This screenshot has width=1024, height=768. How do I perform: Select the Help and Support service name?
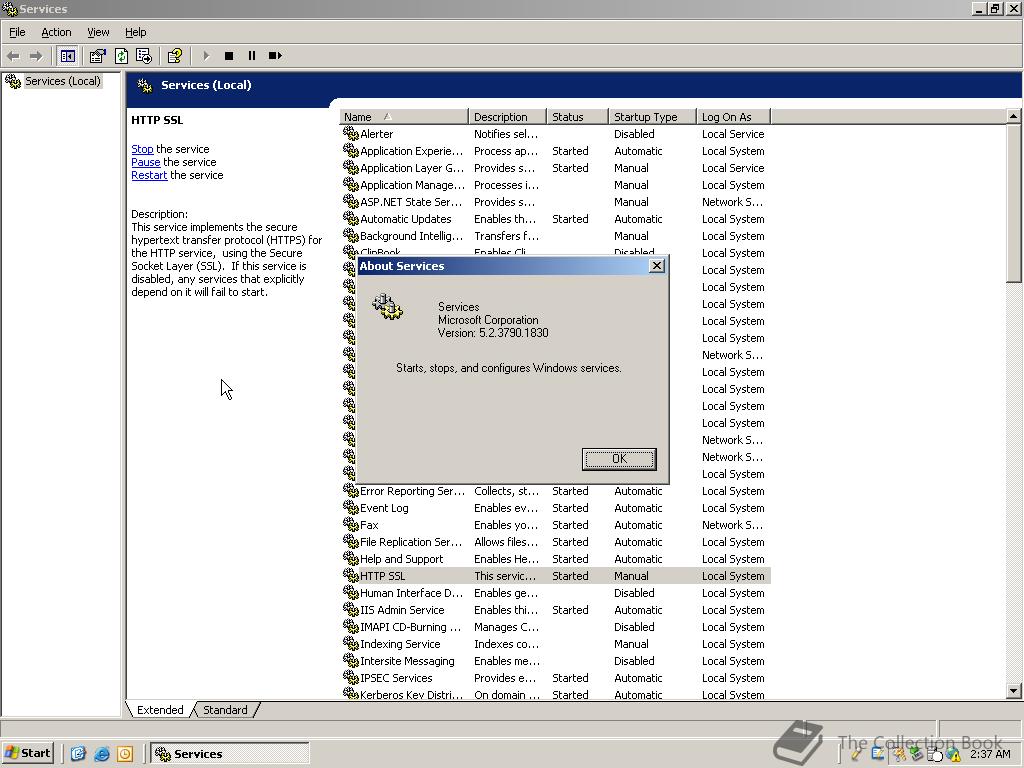click(402, 559)
